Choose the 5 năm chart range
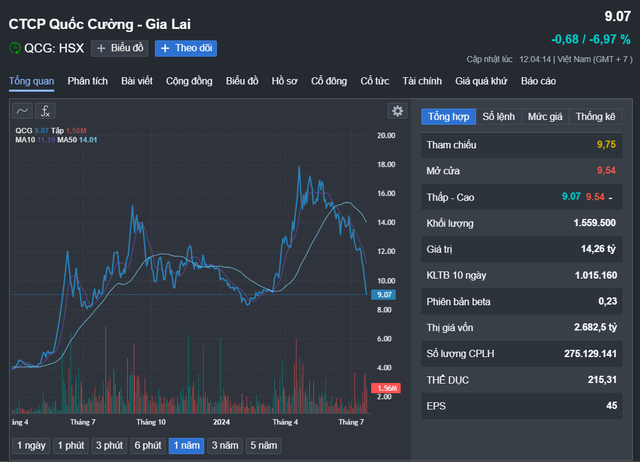The image size is (640, 462). [x=265, y=446]
